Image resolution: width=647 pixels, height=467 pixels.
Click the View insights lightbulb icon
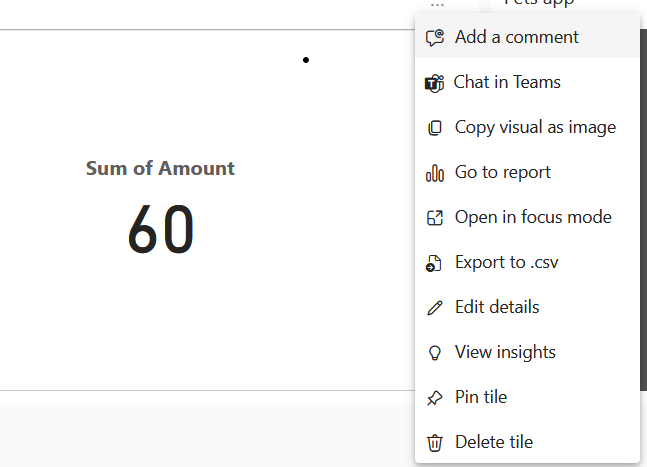(x=434, y=353)
